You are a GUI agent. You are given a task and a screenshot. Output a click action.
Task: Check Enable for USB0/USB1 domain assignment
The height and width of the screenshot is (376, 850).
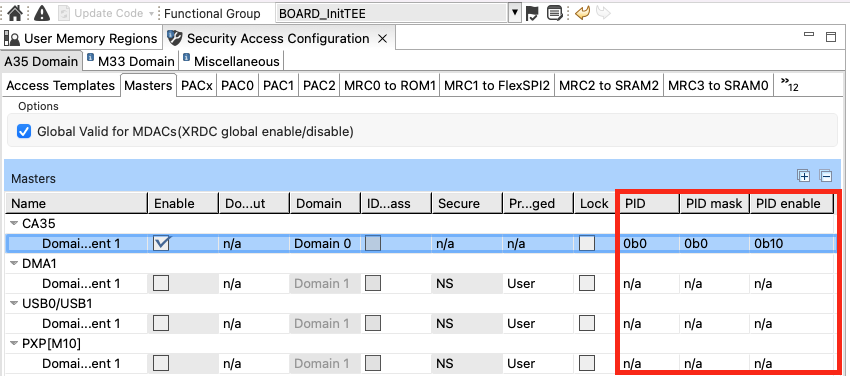click(x=161, y=323)
